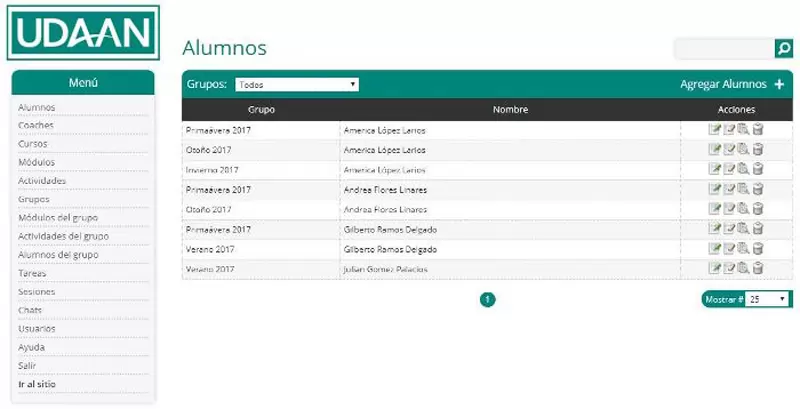Viewport: 800px width, 409px height.
Task: Click the copy documents icon for Julian Gomez Palacios
Action: 743,268
